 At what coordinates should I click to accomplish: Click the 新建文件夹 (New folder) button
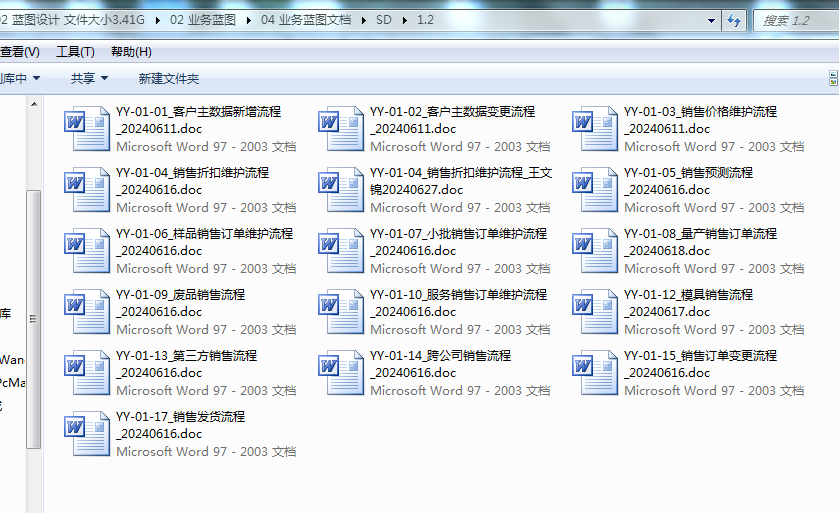[168, 78]
